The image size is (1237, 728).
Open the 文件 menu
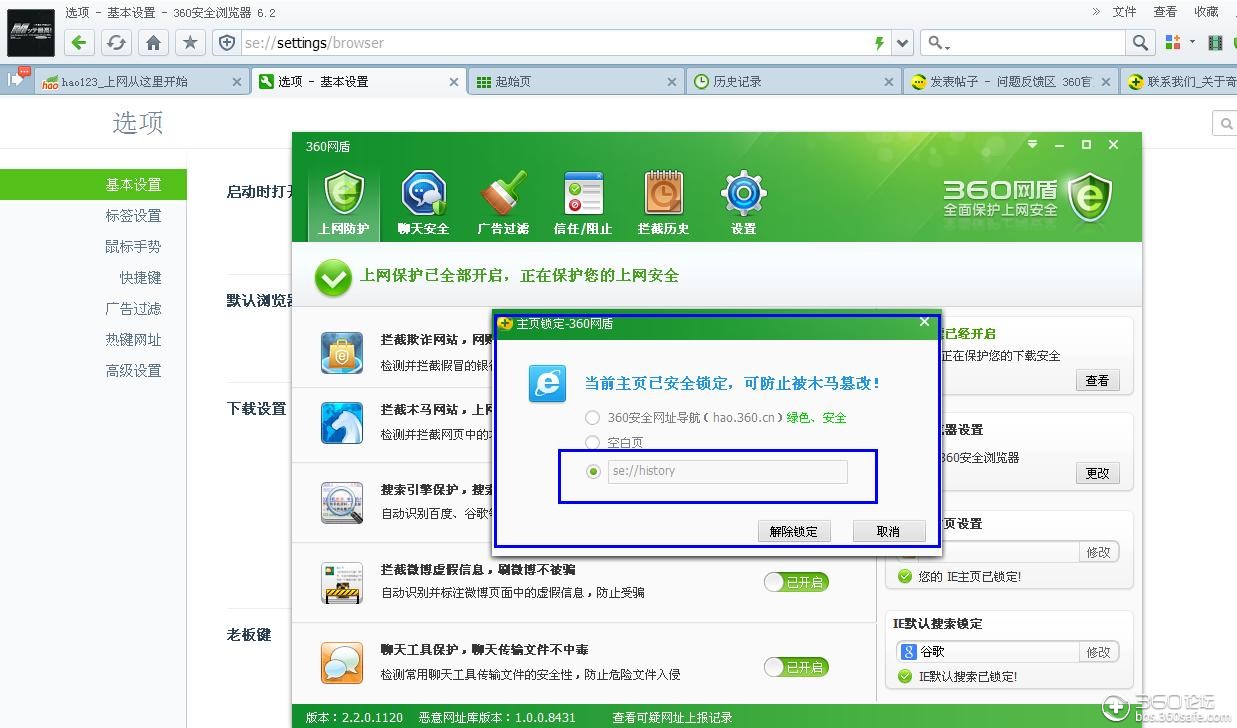tap(1125, 12)
